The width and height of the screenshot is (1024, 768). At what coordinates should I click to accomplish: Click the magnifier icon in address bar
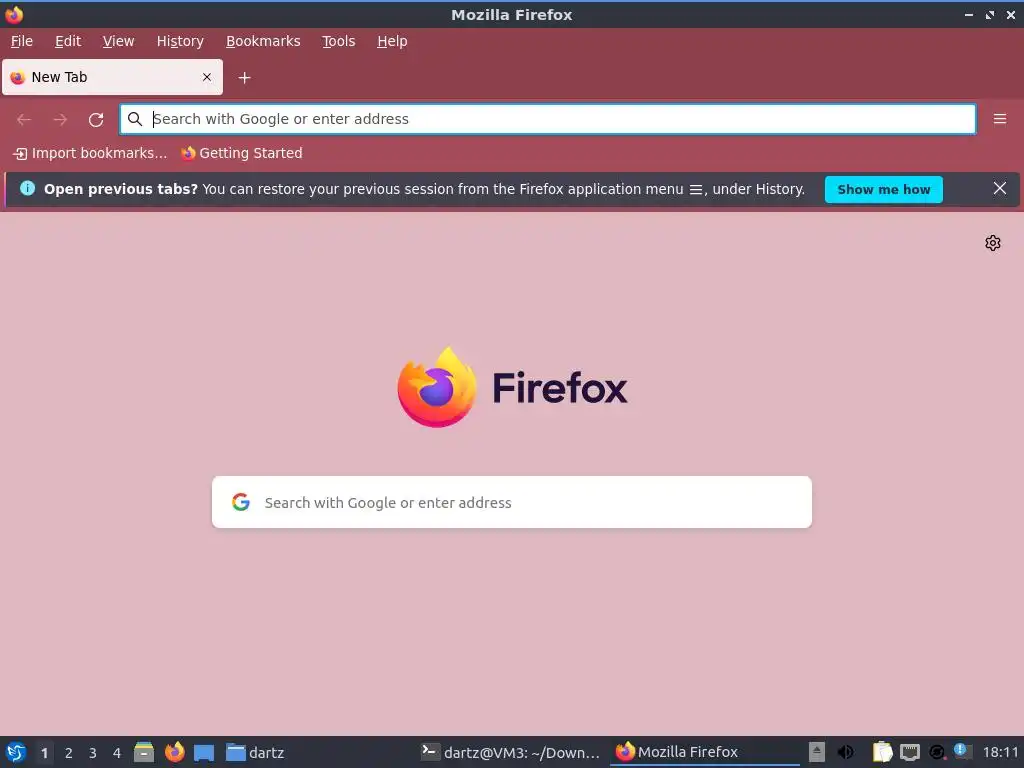point(135,119)
